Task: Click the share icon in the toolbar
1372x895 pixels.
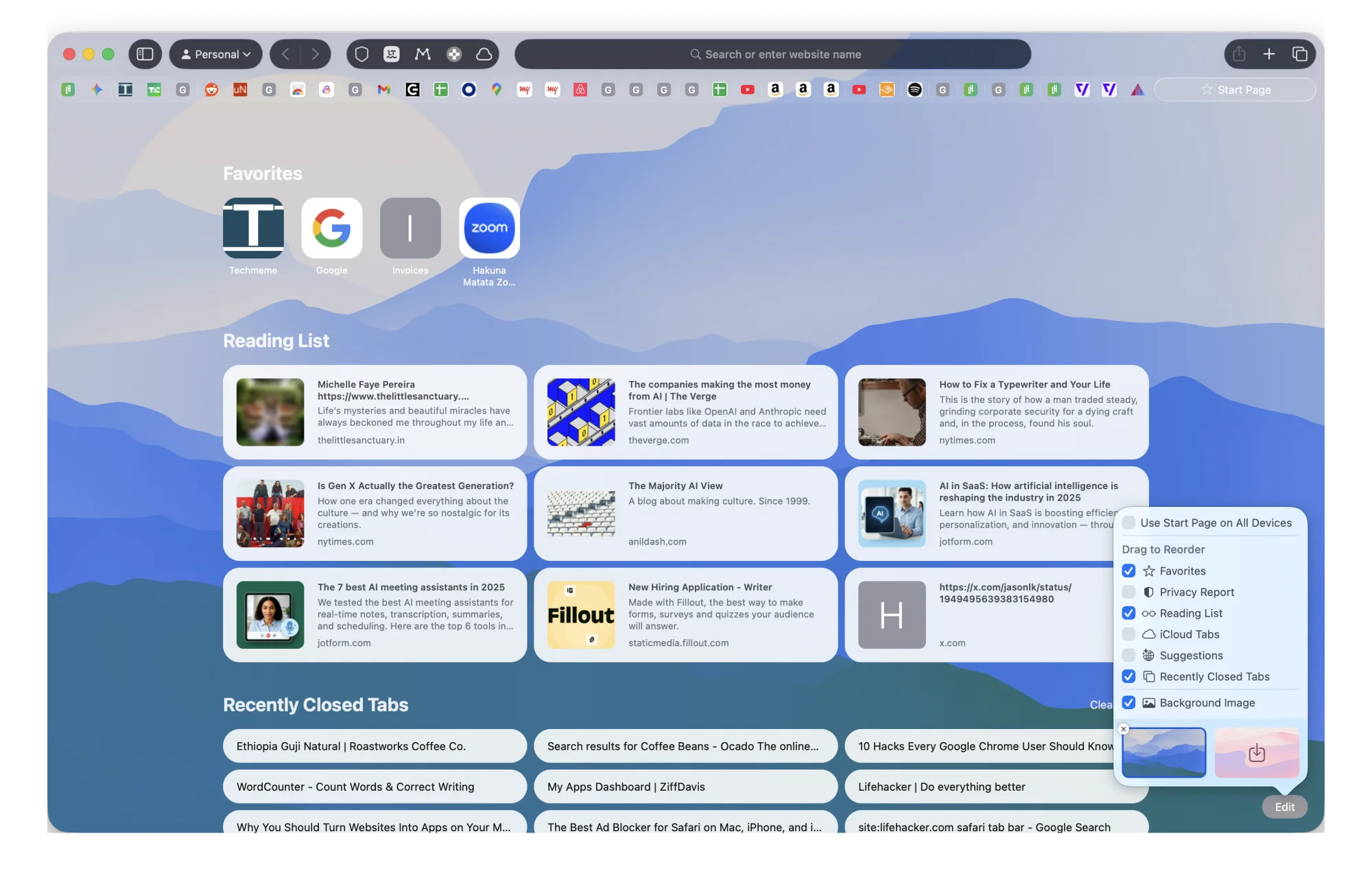Action: tap(1238, 53)
